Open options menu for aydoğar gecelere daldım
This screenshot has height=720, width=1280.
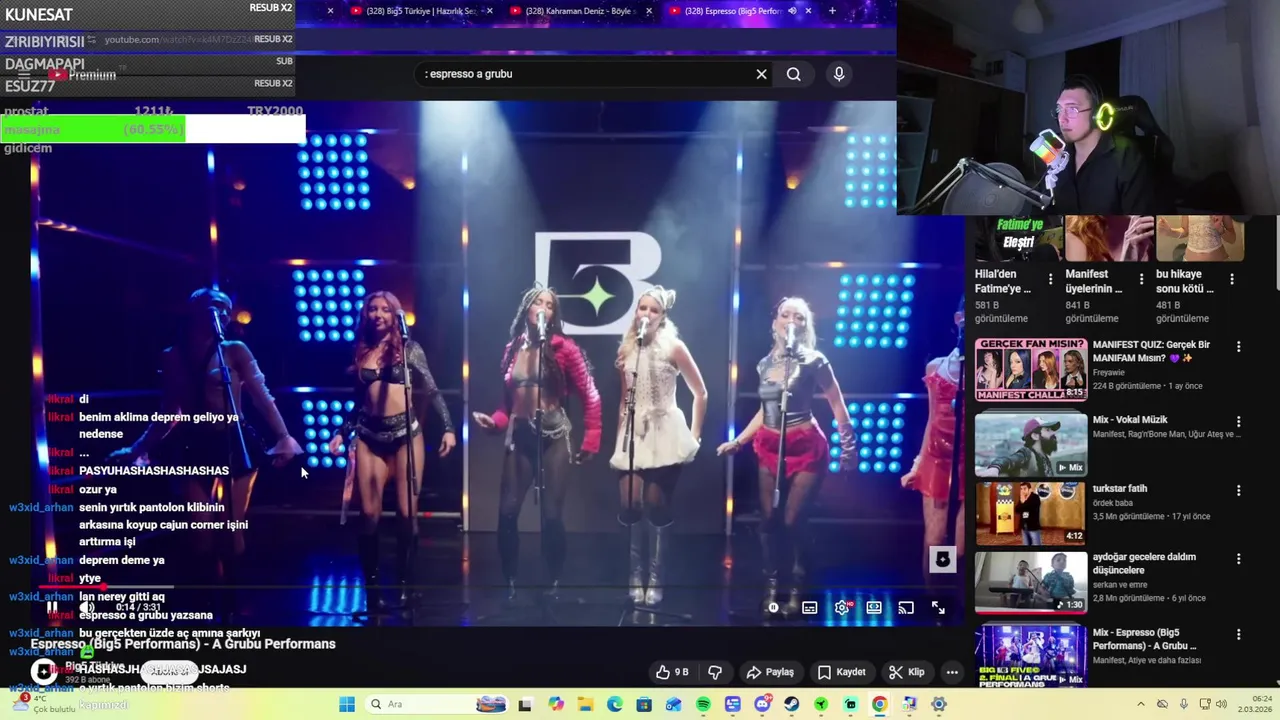coord(1239,559)
